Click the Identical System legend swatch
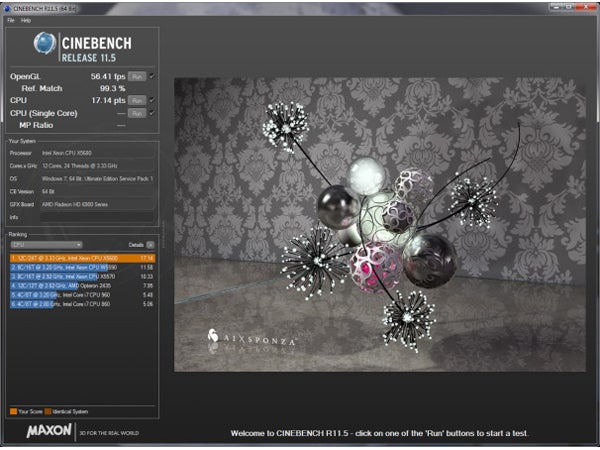This screenshot has width=600, height=450. (48, 412)
